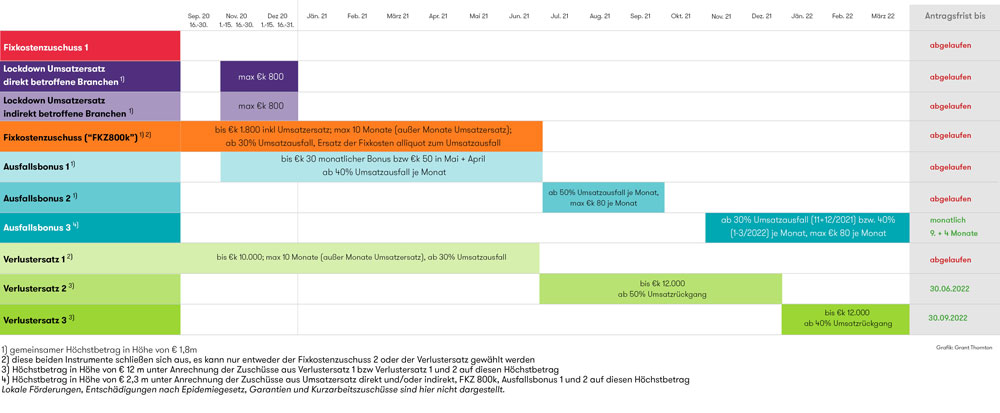
Task: Click the 30.09.2022 deadline for Verlustersatz 3
Action: (x=951, y=318)
